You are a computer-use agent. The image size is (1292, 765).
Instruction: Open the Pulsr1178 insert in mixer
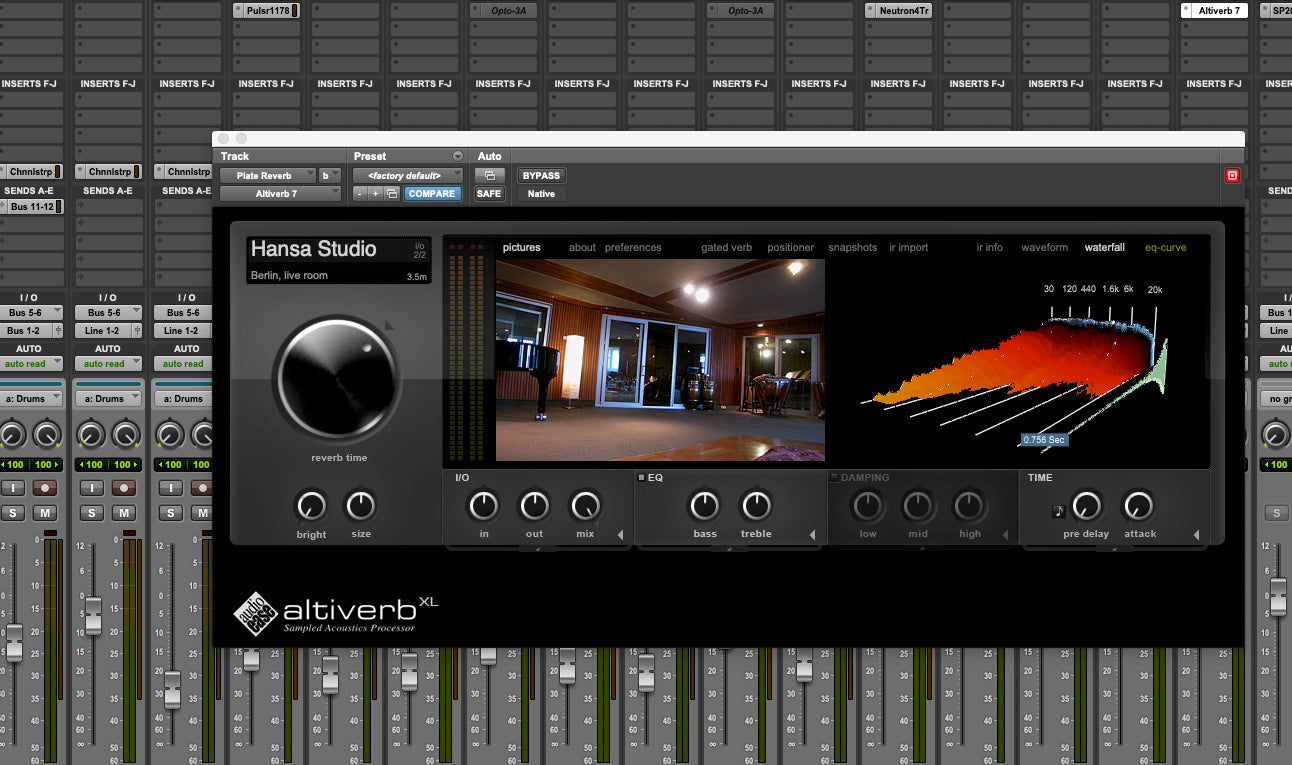tap(266, 11)
